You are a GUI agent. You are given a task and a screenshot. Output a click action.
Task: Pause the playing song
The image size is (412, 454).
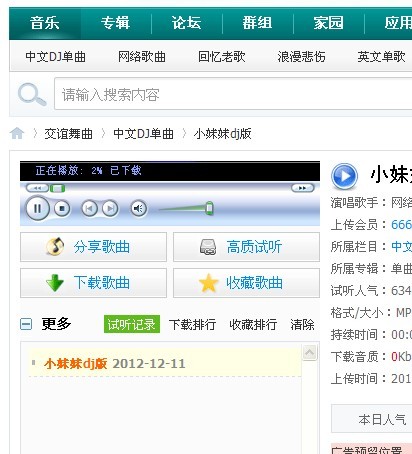37,208
